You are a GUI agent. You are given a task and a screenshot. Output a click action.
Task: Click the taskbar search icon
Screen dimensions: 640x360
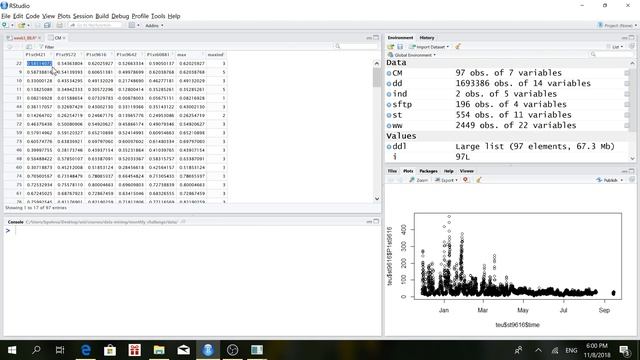click(36, 350)
